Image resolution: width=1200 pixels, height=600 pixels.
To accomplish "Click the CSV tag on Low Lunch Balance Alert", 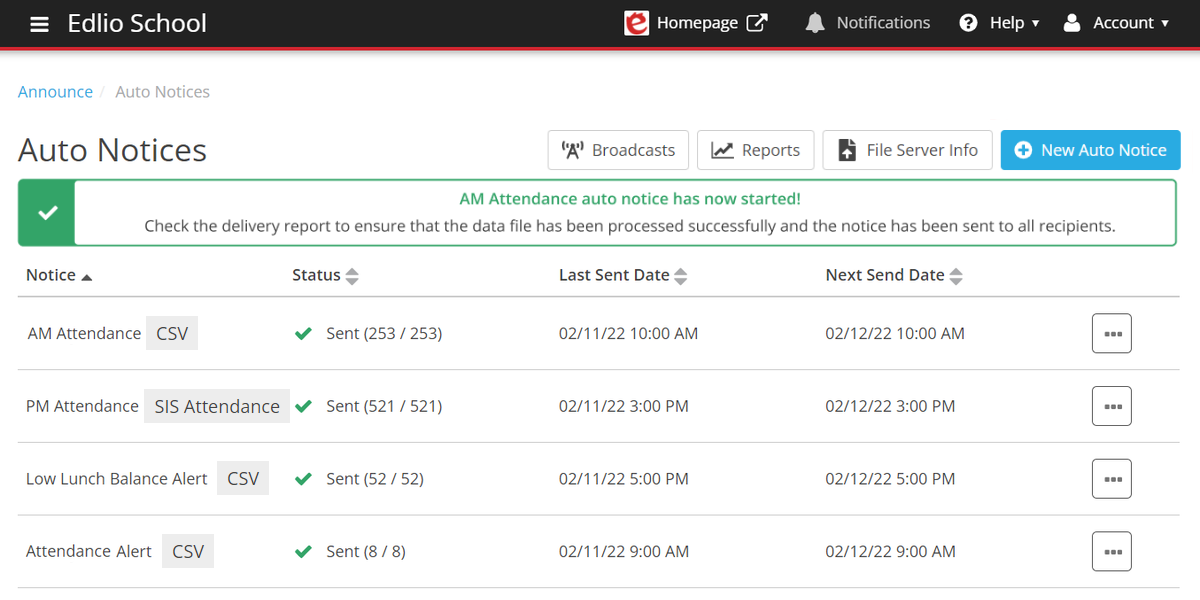I will coord(243,479).
